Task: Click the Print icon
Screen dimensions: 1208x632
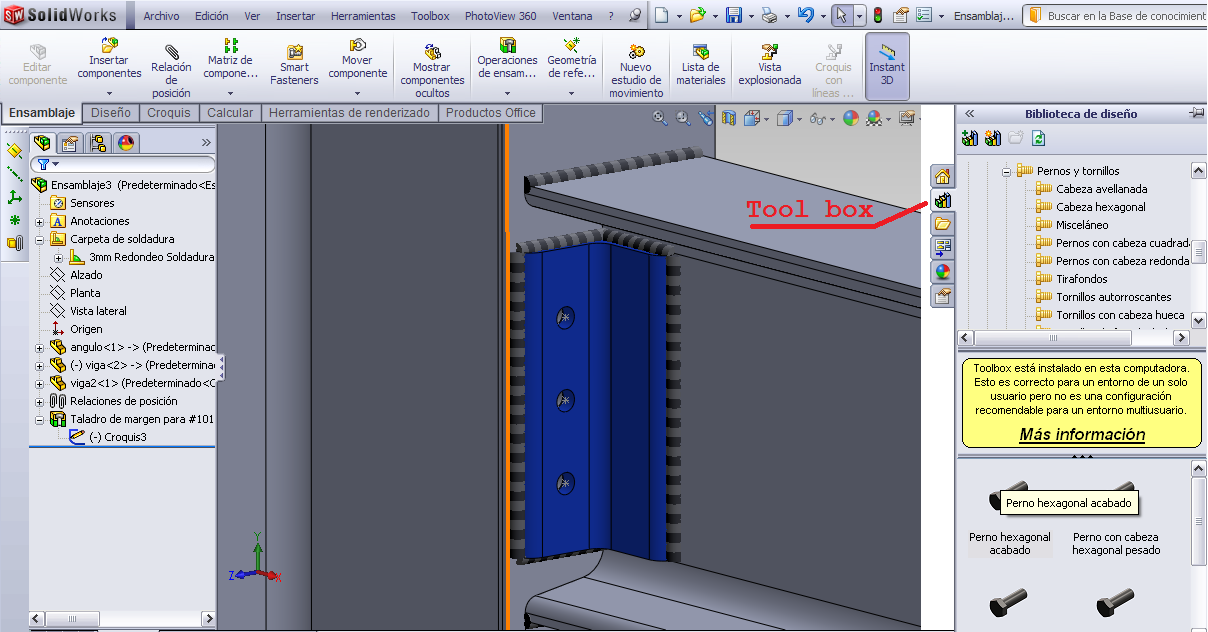Action: [x=768, y=15]
